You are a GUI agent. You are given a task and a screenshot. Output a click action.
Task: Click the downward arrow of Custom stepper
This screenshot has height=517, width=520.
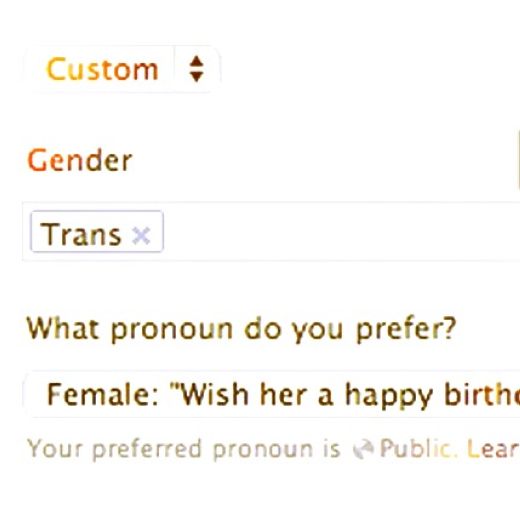click(196, 76)
